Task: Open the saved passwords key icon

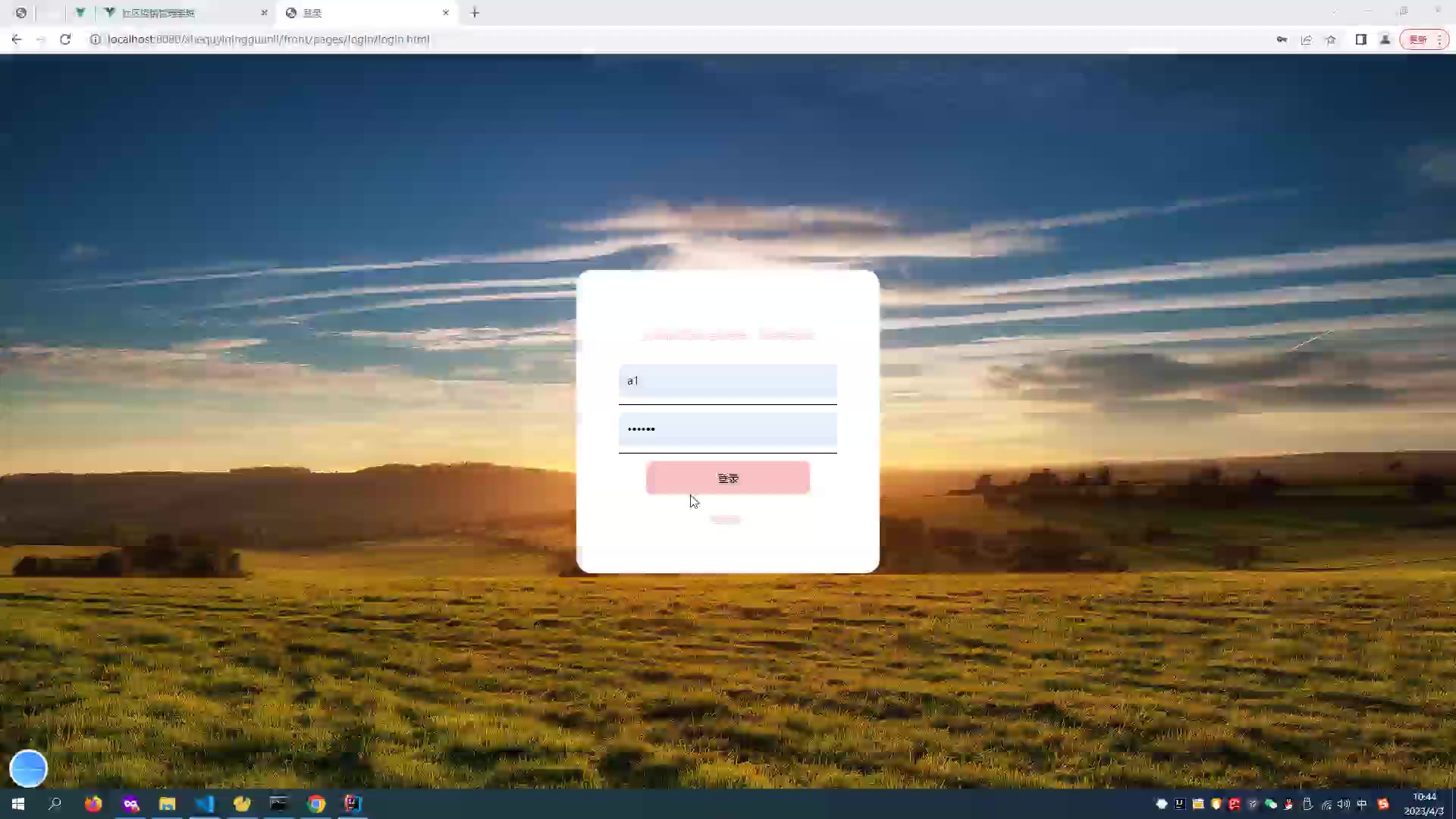Action: pos(1282,39)
